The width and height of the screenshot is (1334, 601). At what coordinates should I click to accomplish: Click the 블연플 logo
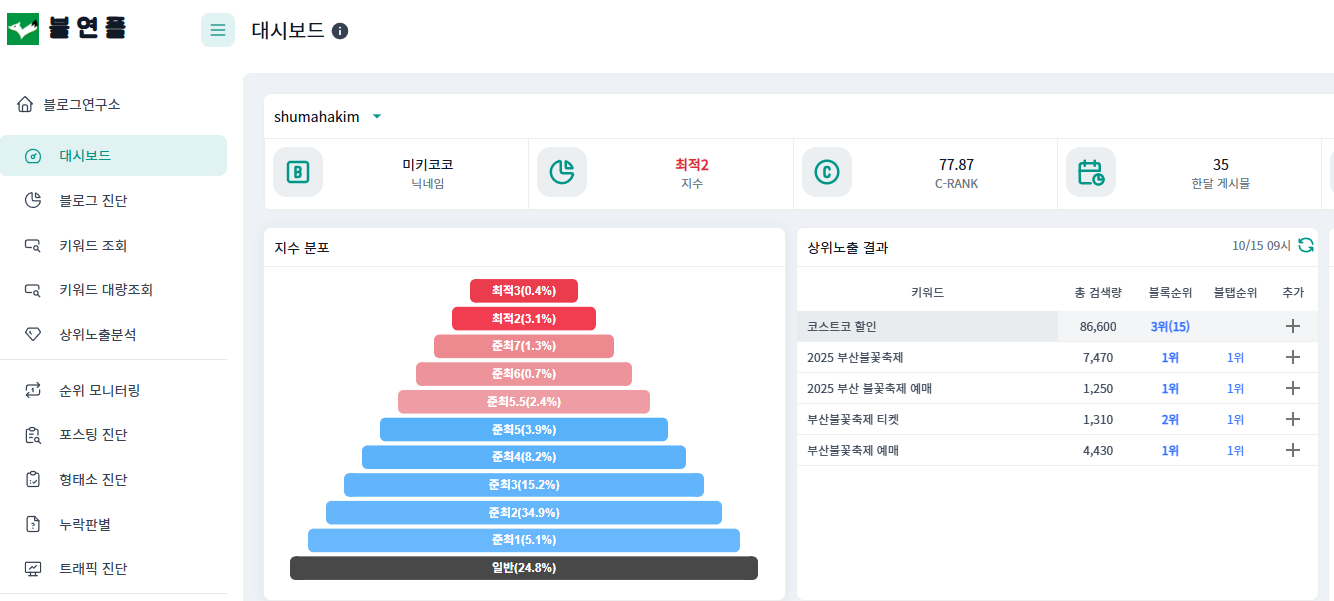[x=67, y=29]
